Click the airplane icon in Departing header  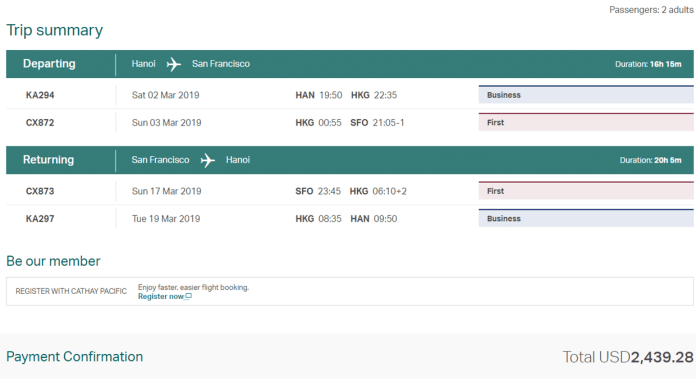[174, 64]
